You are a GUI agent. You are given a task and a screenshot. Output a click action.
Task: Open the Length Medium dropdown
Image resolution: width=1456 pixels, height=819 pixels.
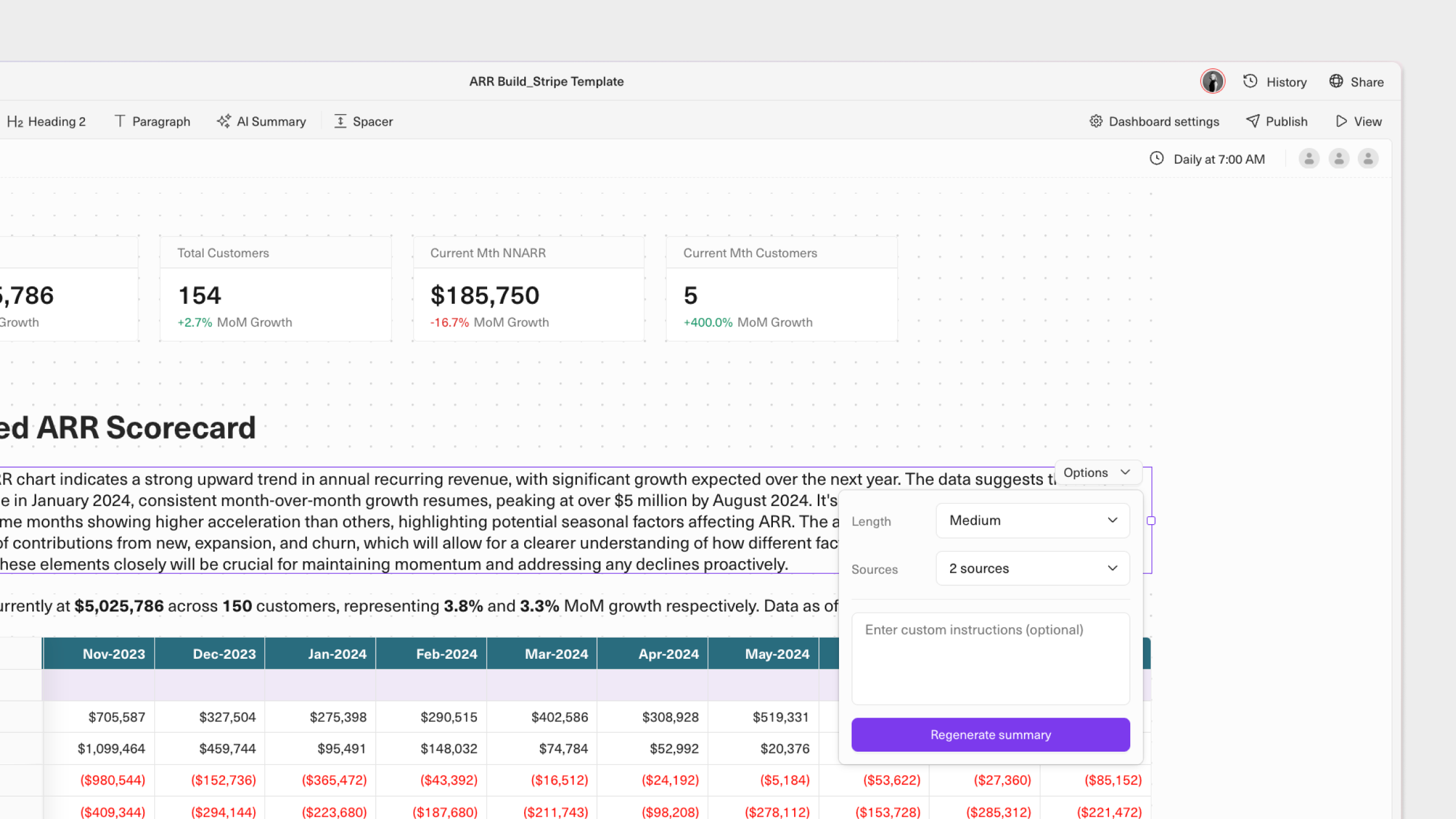click(1033, 521)
